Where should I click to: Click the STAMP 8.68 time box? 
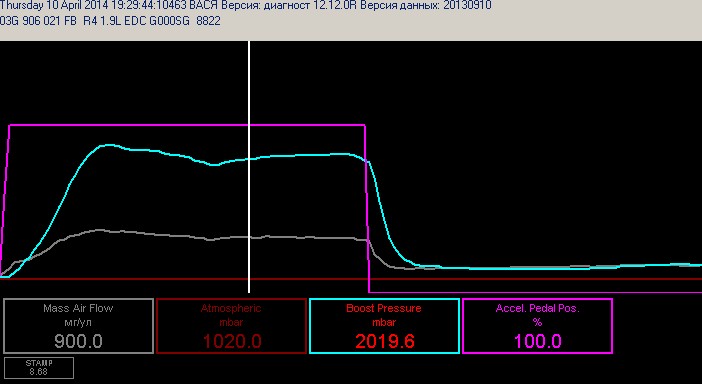[x=39, y=367]
